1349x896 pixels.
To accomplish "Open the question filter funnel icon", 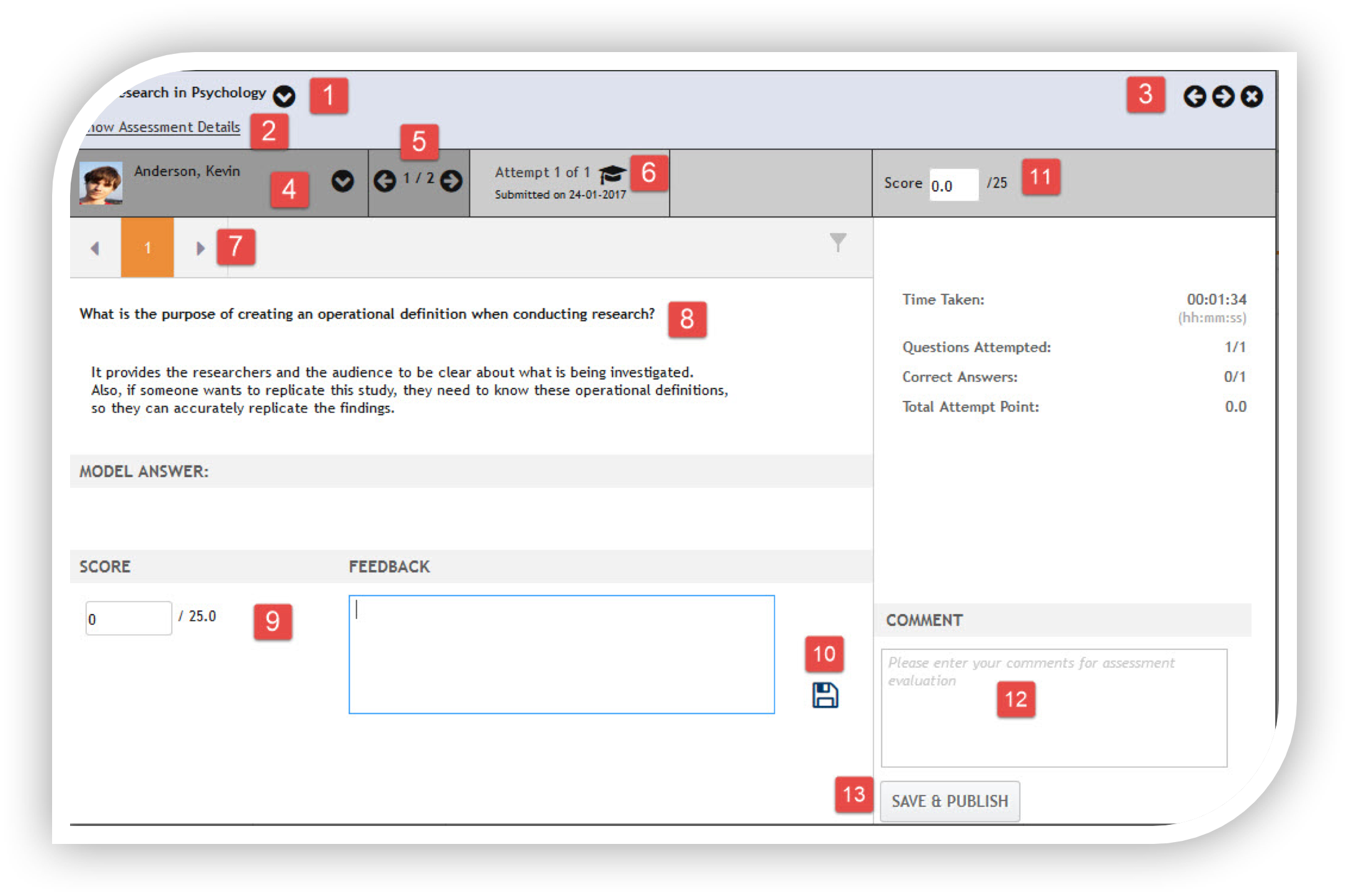I will point(838,242).
